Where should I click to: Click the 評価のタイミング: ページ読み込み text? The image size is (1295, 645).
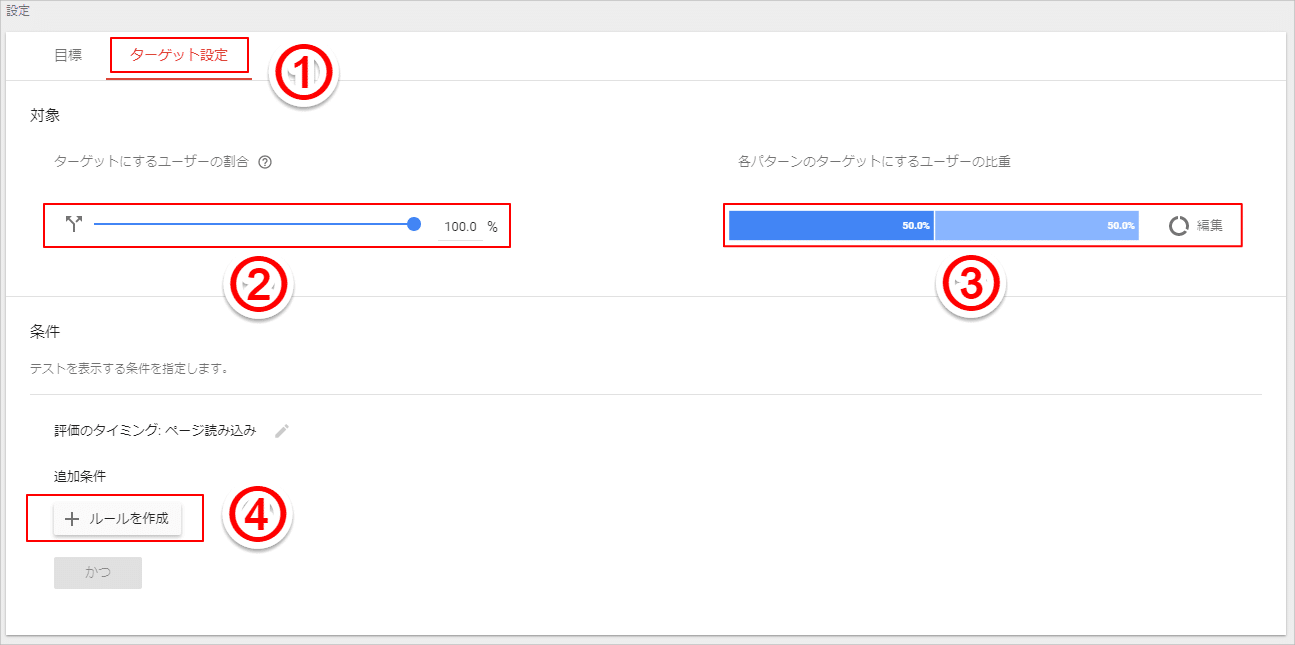[155, 431]
